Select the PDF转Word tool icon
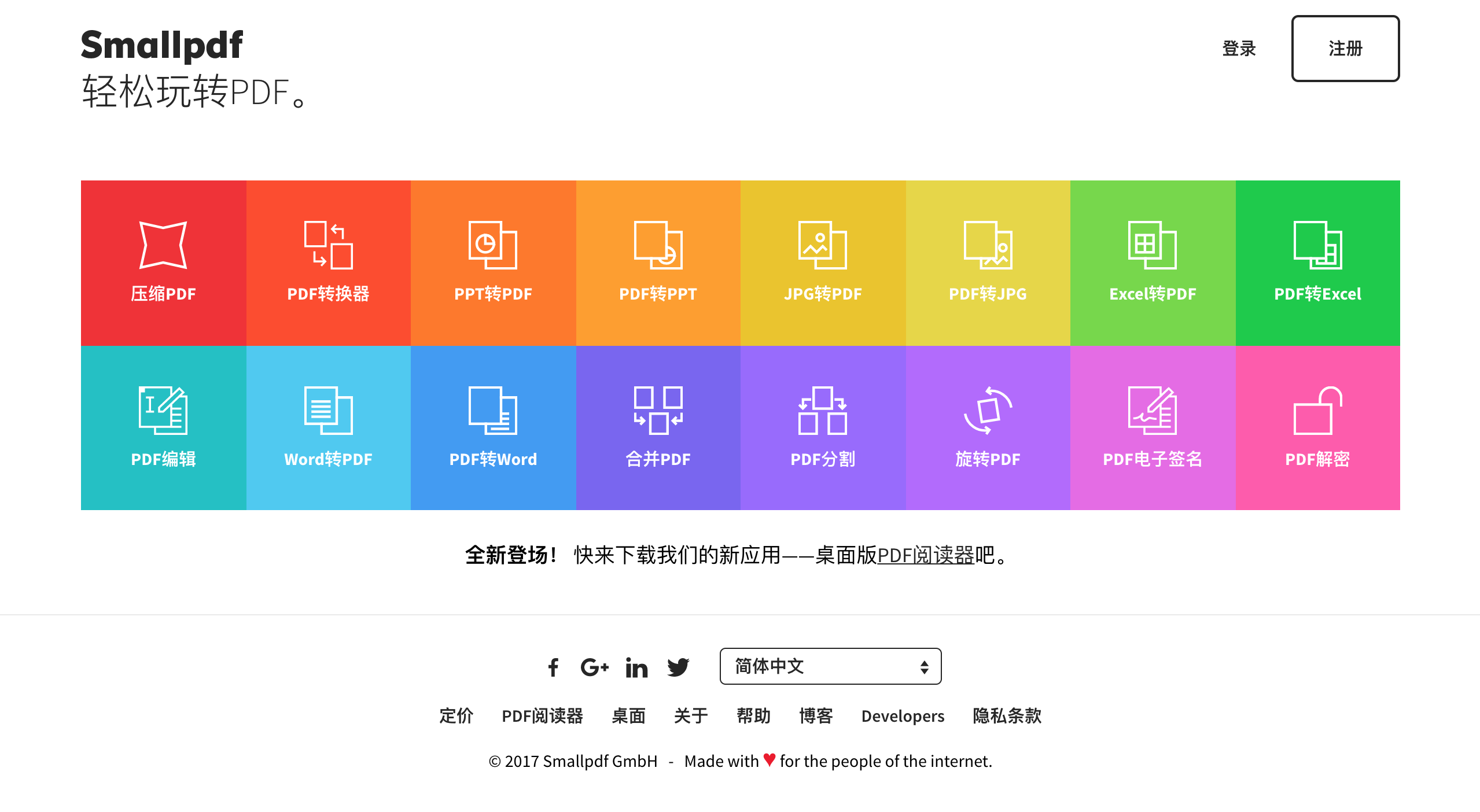 click(493, 411)
